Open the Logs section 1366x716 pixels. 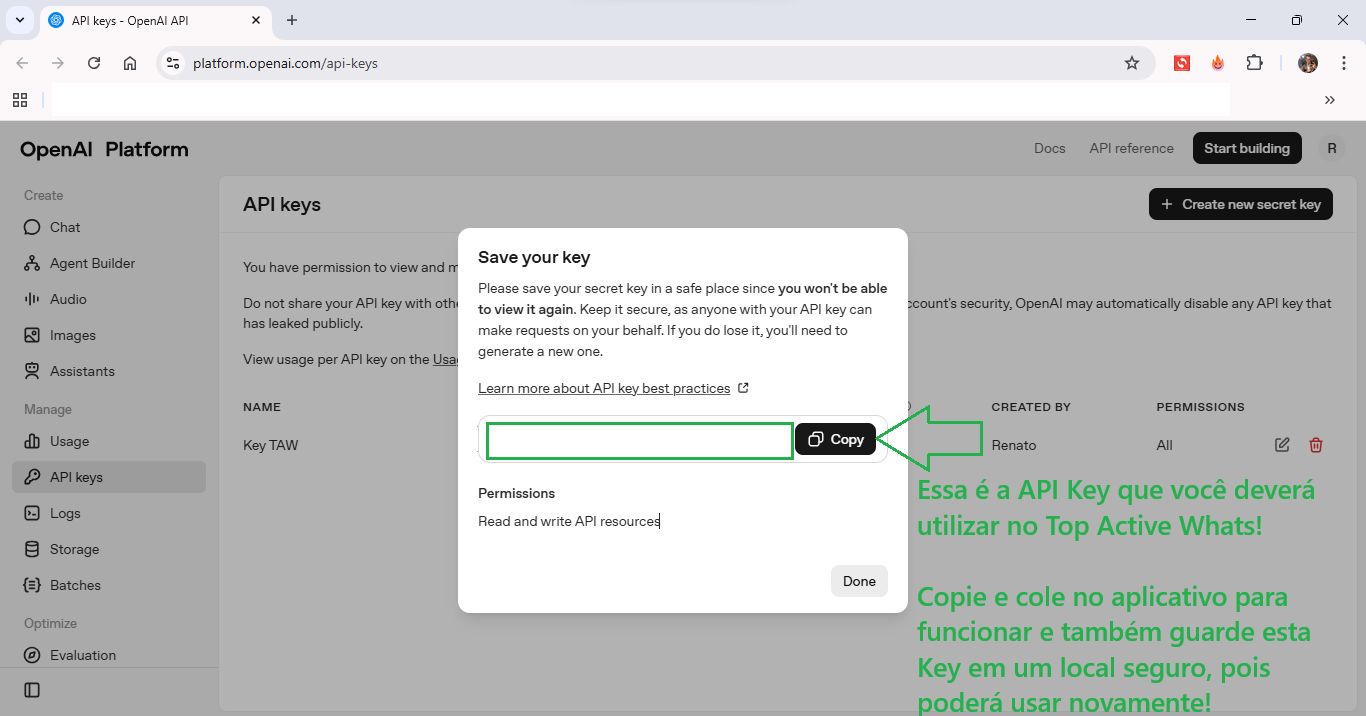click(65, 513)
